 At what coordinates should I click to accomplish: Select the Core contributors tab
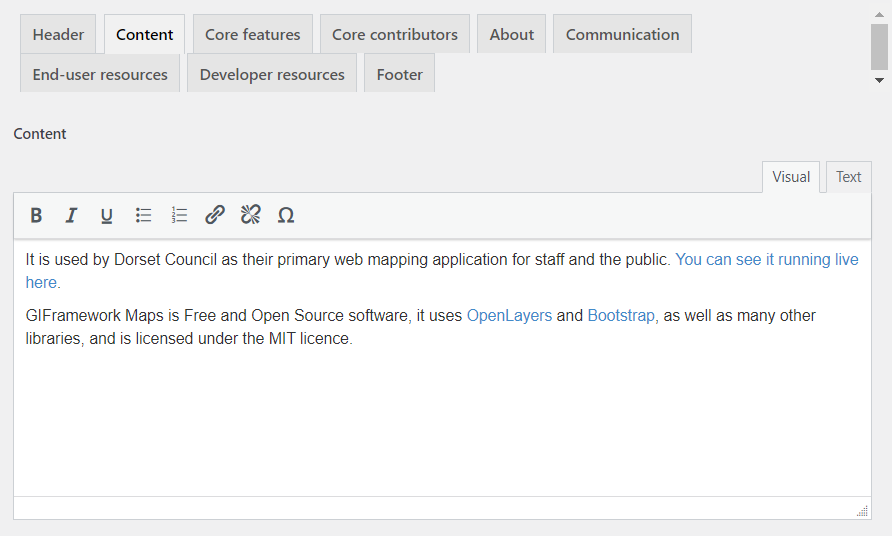(395, 34)
